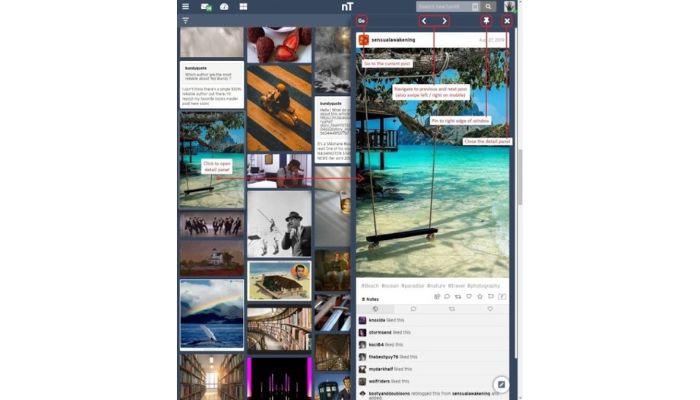The image size is (700, 400).
Task: Close the detail panel
Action: (x=507, y=21)
